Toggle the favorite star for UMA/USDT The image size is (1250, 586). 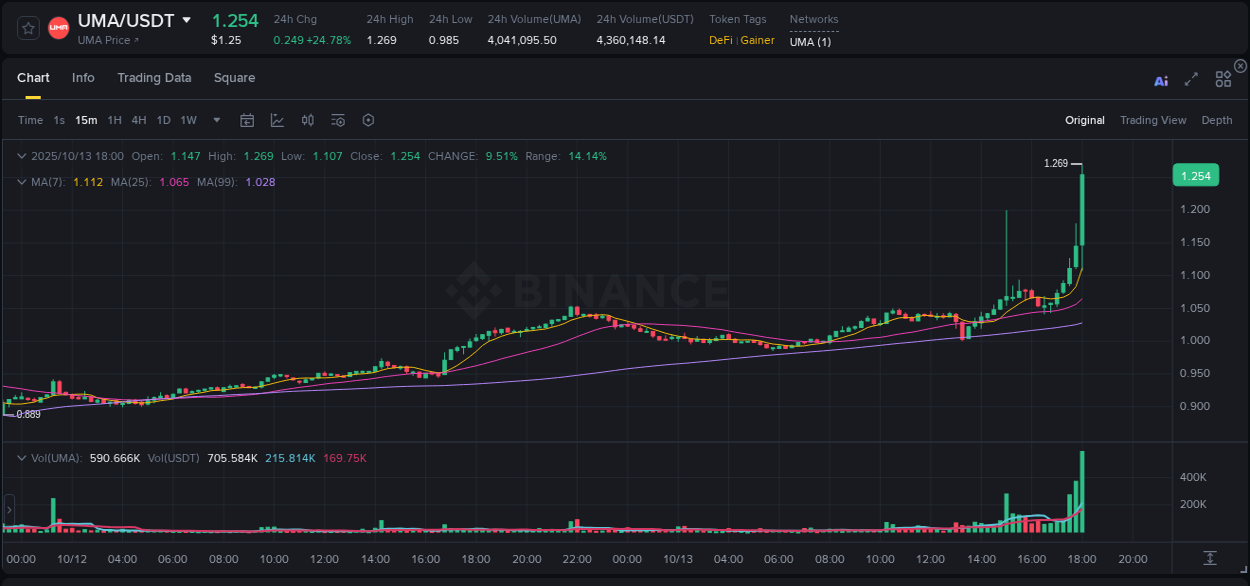tap(27, 27)
